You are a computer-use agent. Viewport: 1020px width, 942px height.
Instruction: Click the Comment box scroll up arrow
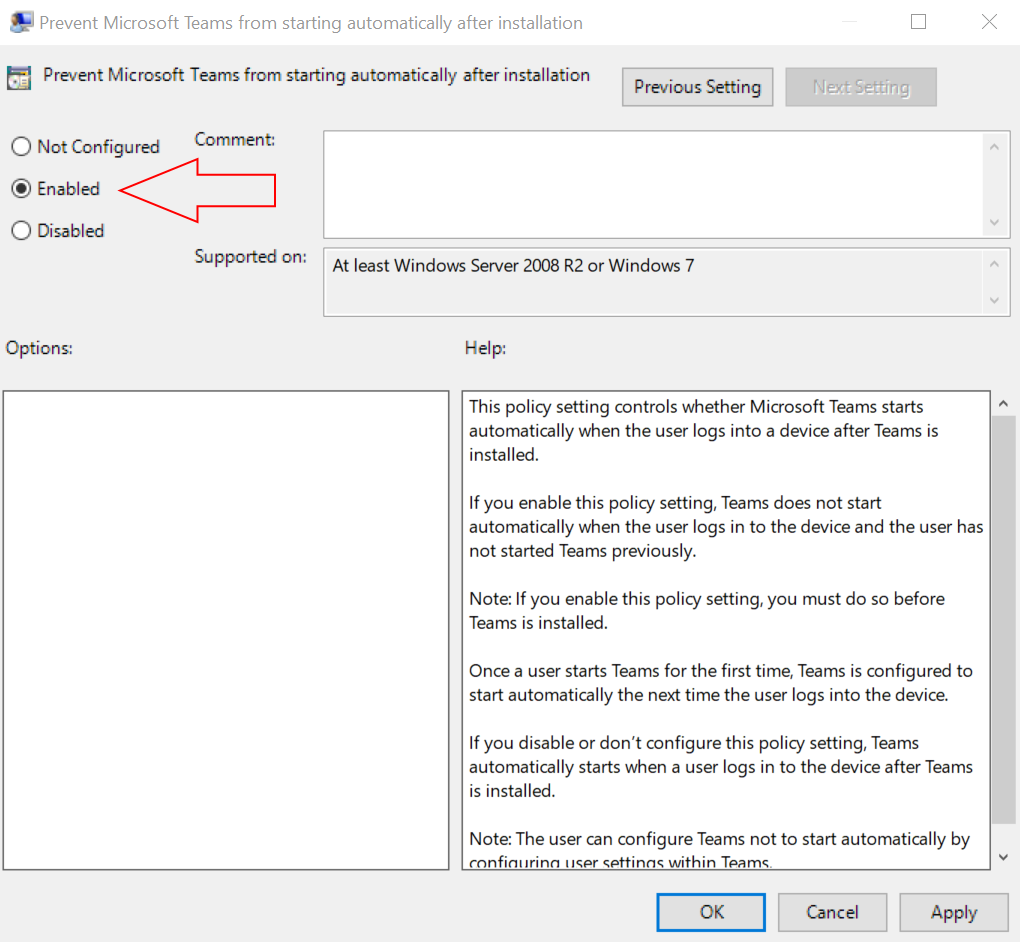click(x=994, y=147)
